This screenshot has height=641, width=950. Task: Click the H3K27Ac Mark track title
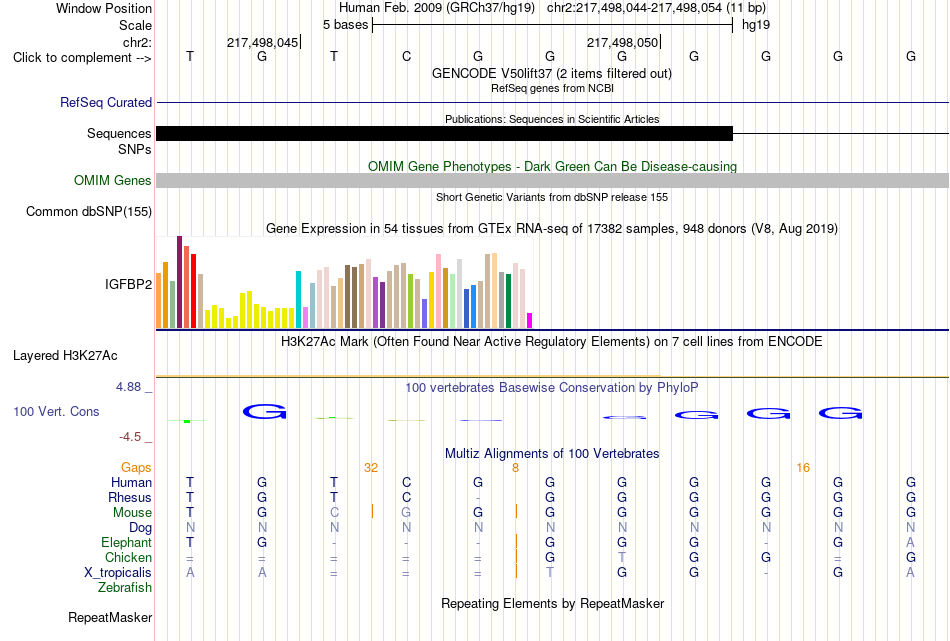coord(551,342)
